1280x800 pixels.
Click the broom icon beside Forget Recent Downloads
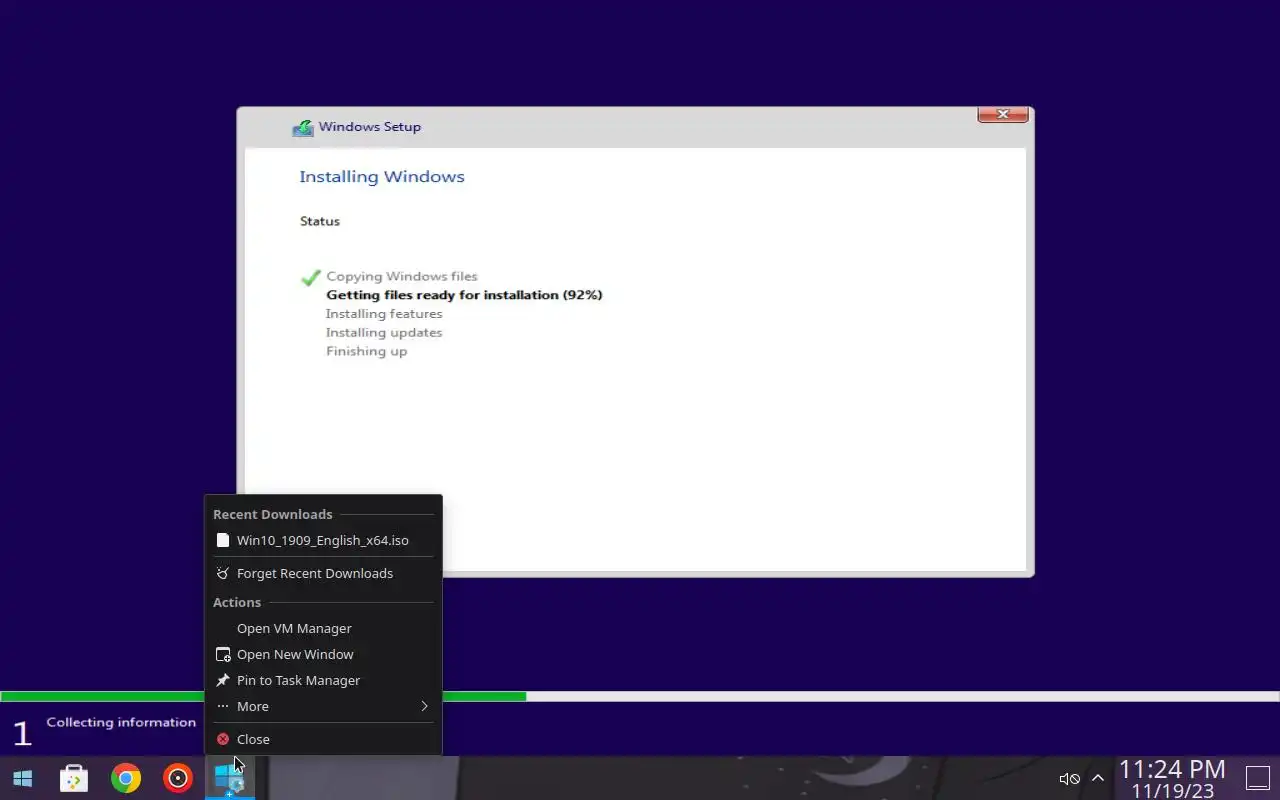(223, 573)
